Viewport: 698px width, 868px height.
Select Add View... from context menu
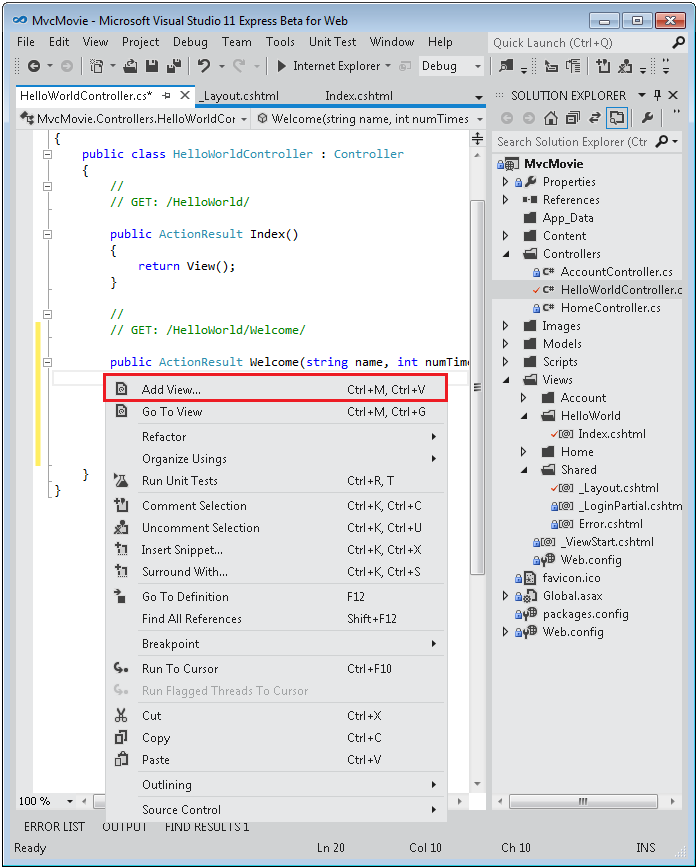click(275, 390)
